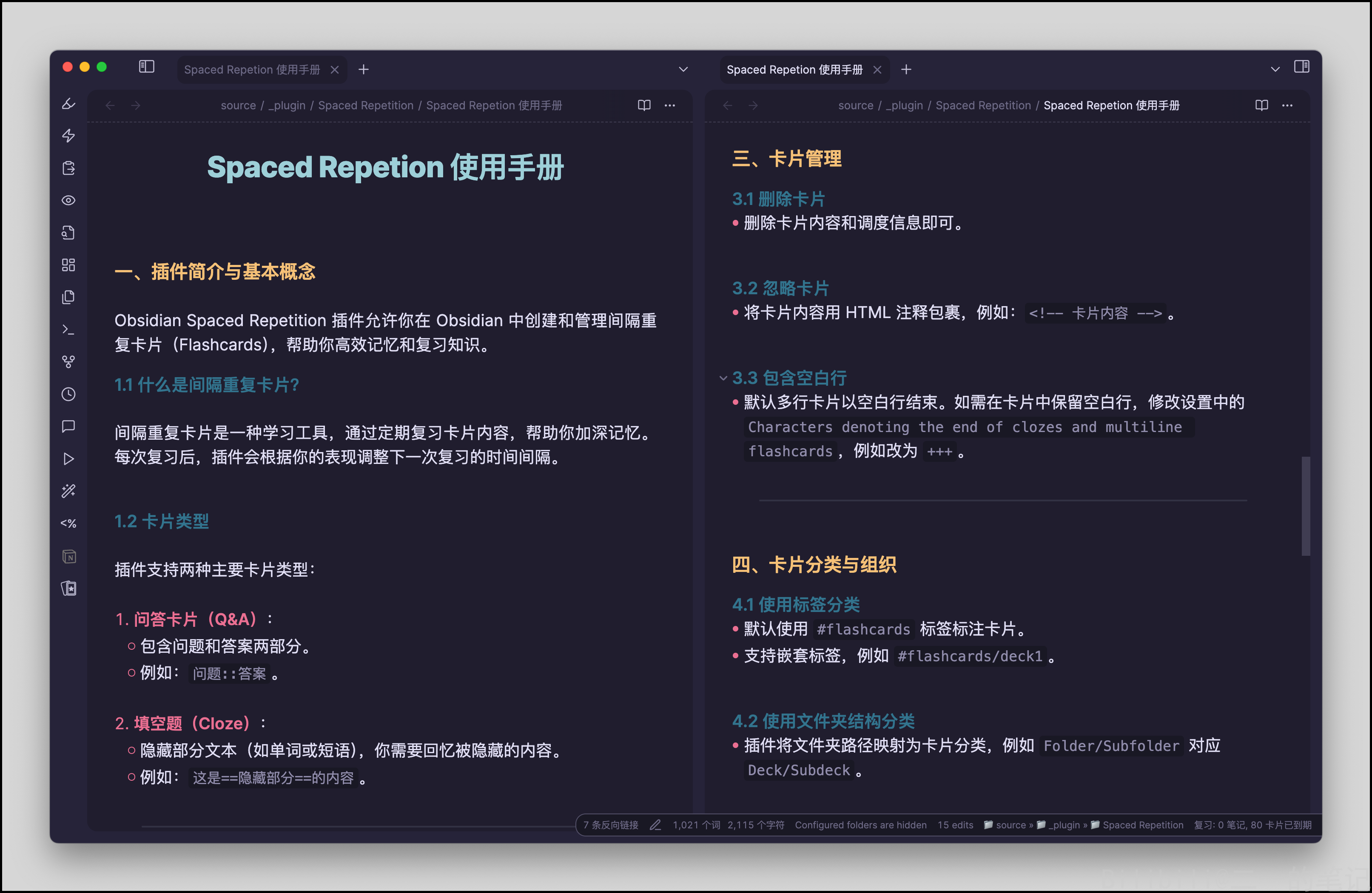Click heading '1.1 什么是间隔重复卡片?'
The image size is (1372, 893).
(206, 384)
